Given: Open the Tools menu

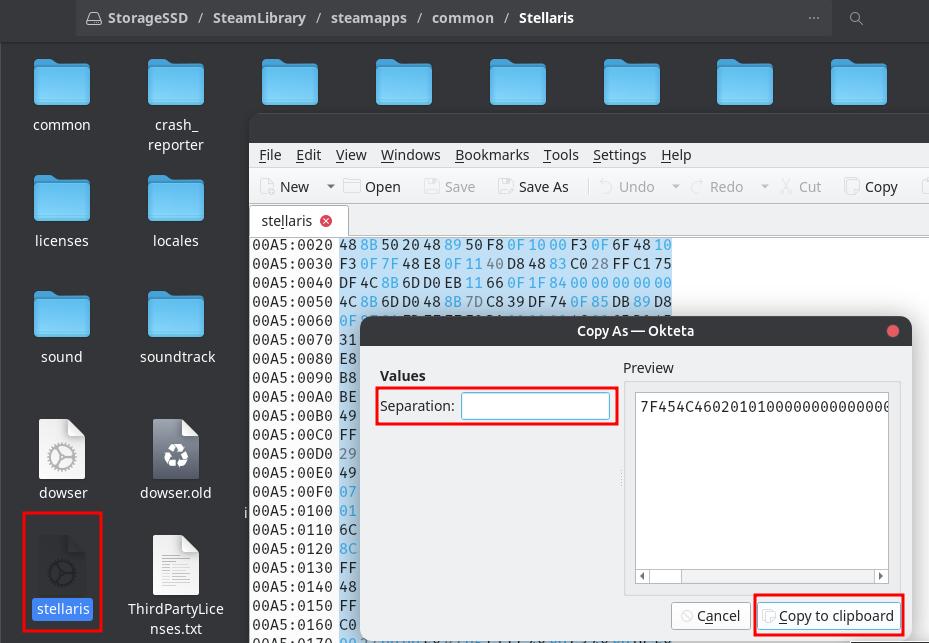Looking at the screenshot, I should click(561, 155).
